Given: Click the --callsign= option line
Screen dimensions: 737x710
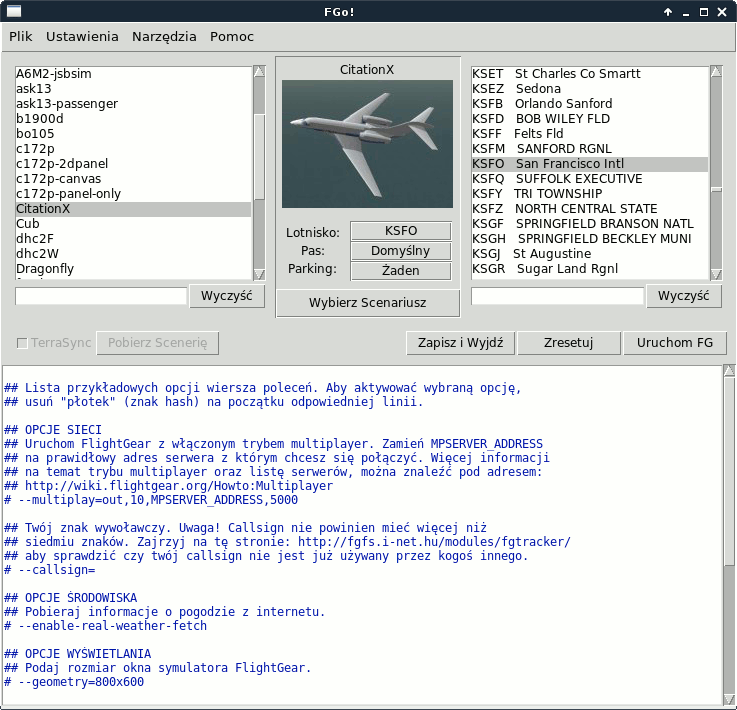Looking at the screenshot, I should 50,570.
